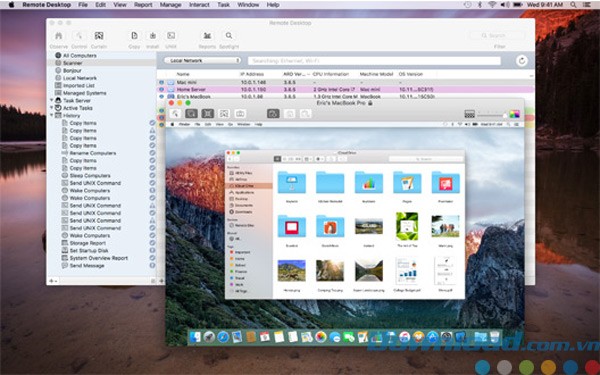Sort by the IP Address column header
The width and height of the screenshot is (600, 375).
point(252,74)
